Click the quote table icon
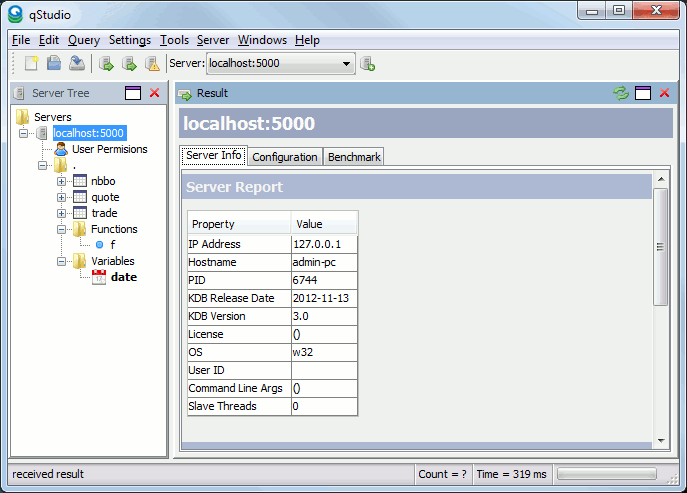 pyautogui.click(x=80, y=197)
